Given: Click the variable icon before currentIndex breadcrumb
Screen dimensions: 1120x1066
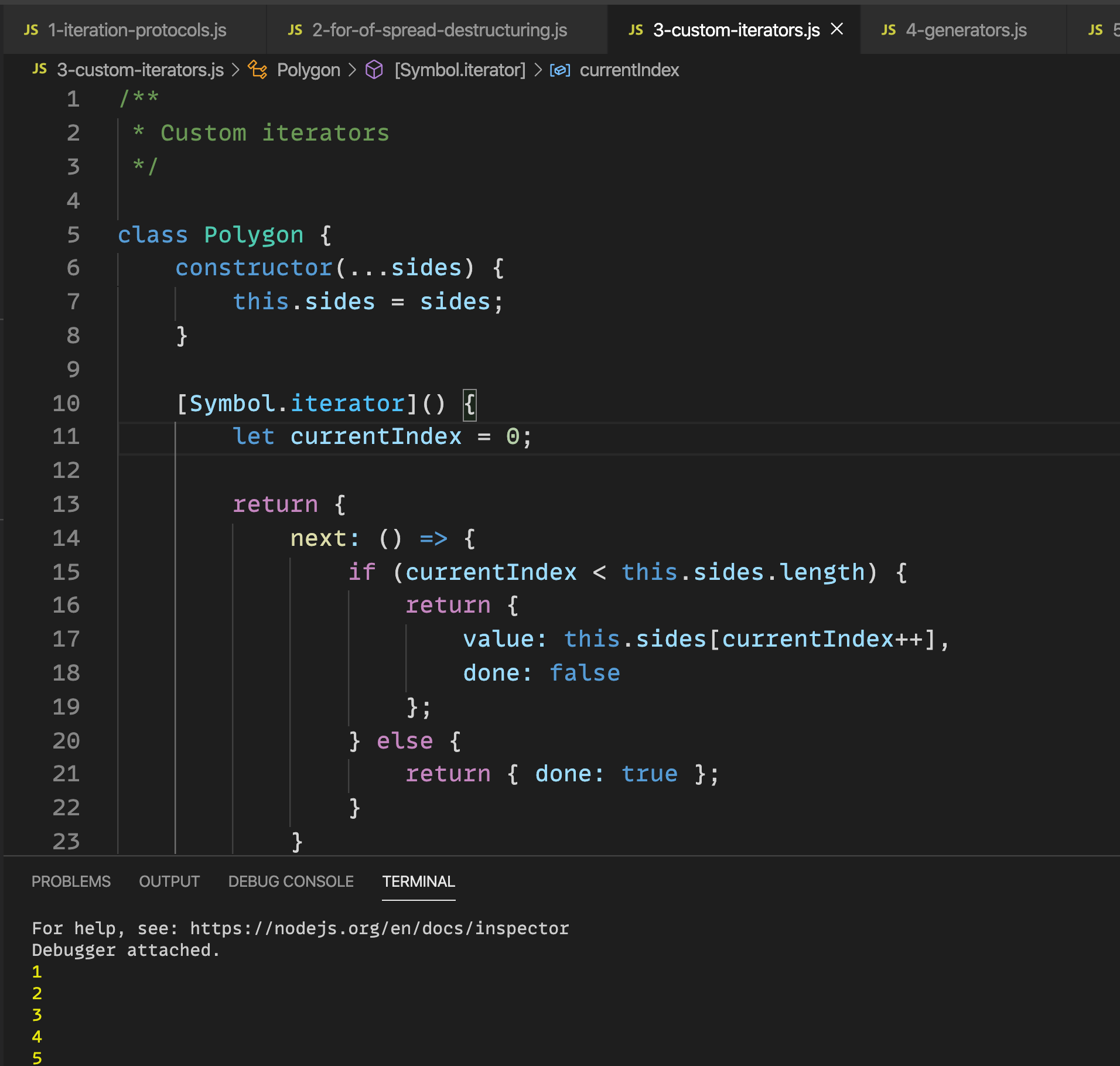Looking at the screenshot, I should pyautogui.click(x=560, y=70).
